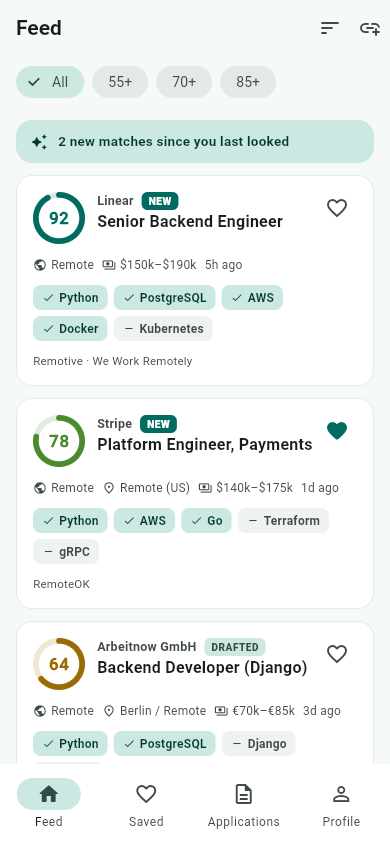The image size is (390, 844).
Task: Click the NEW badge on Linear card
Action: pyautogui.click(x=160, y=201)
